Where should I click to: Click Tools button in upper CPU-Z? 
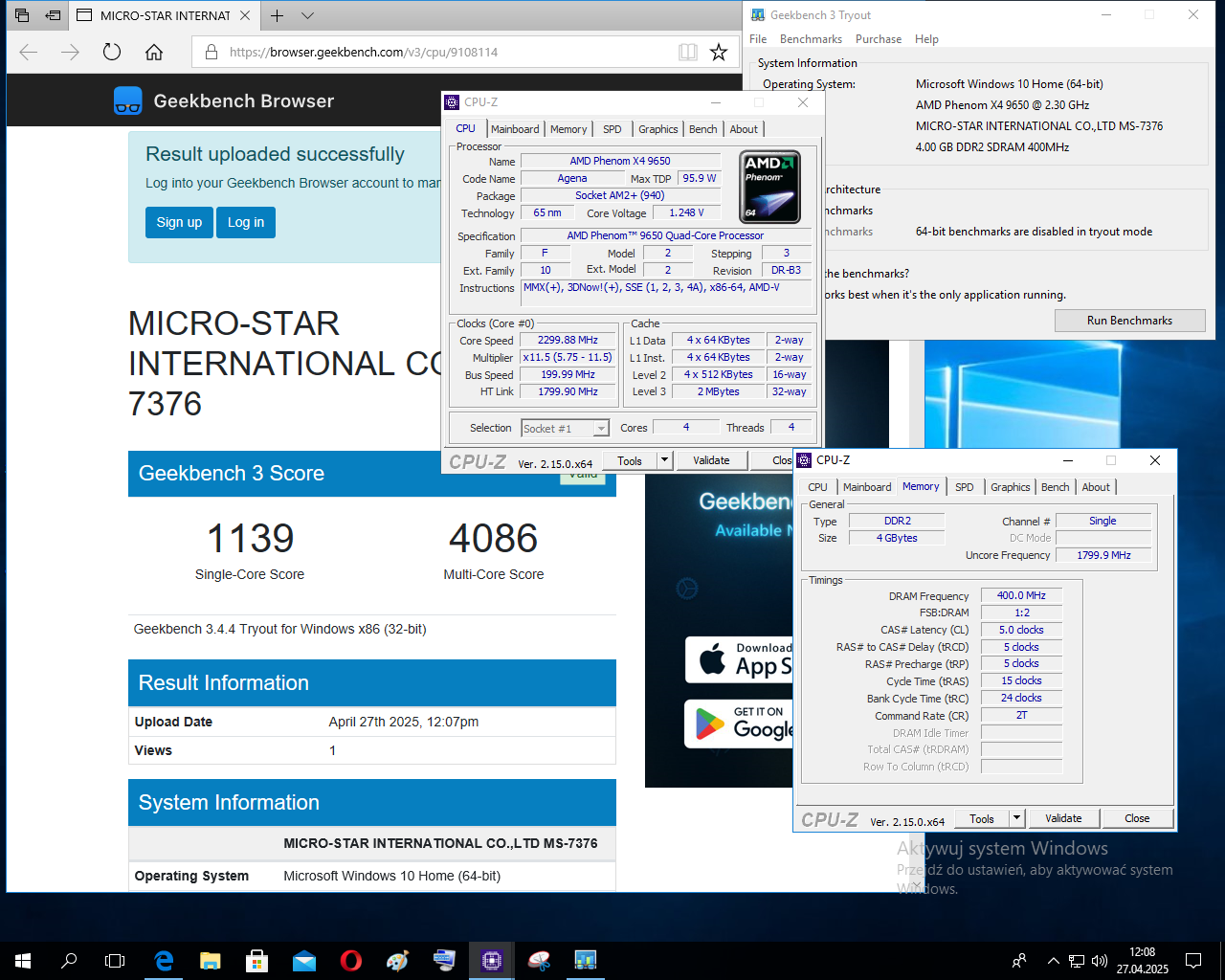(630, 460)
